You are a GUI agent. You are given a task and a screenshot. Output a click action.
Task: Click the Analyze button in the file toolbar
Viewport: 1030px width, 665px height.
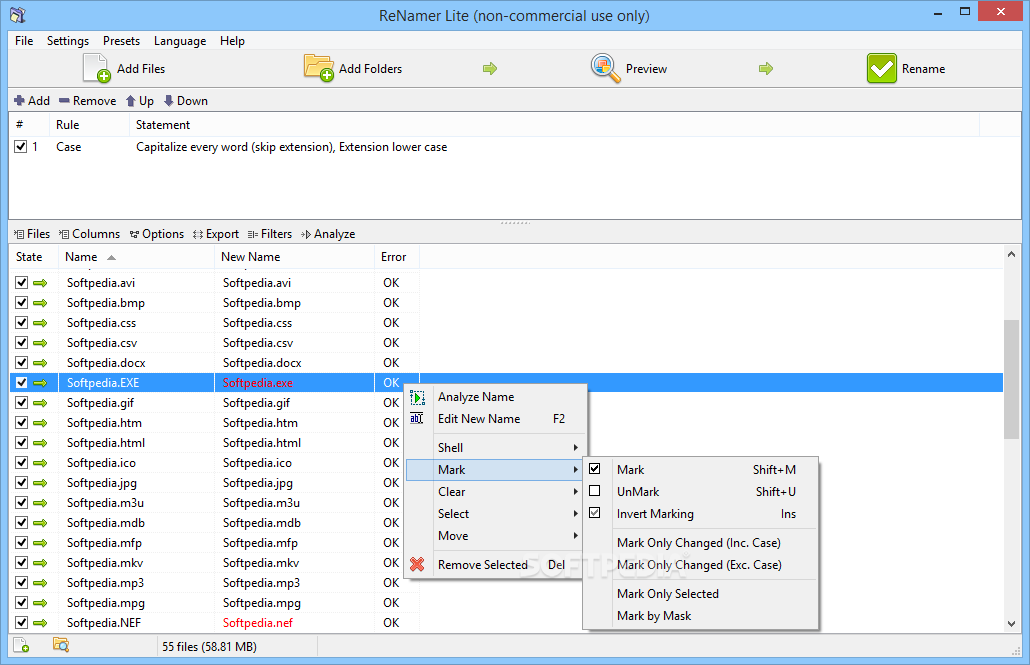click(x=328, y=234)
